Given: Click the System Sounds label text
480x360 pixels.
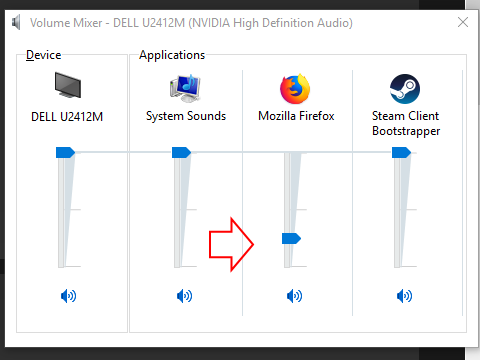Looking at the screenshot, I should pyautogui.click(x=186, y=116).
